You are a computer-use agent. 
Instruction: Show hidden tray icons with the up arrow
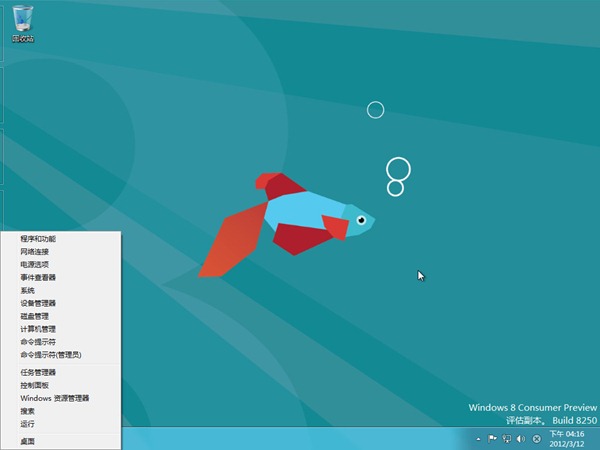478,439
